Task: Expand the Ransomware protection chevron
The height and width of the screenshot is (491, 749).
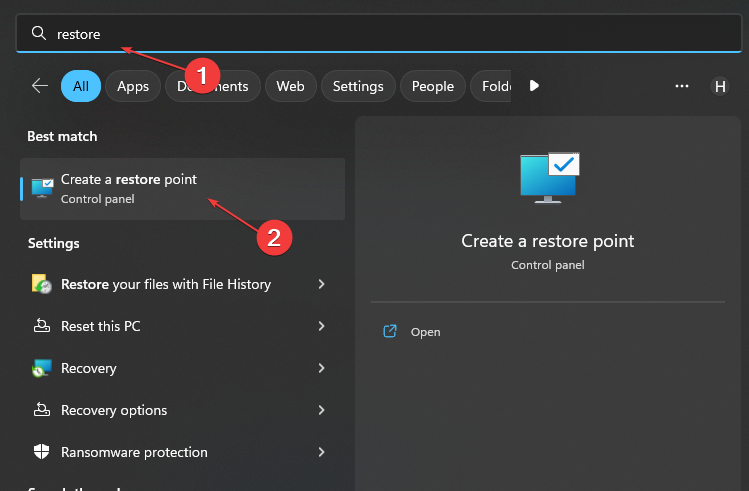Action: click(x=321, y=452)
